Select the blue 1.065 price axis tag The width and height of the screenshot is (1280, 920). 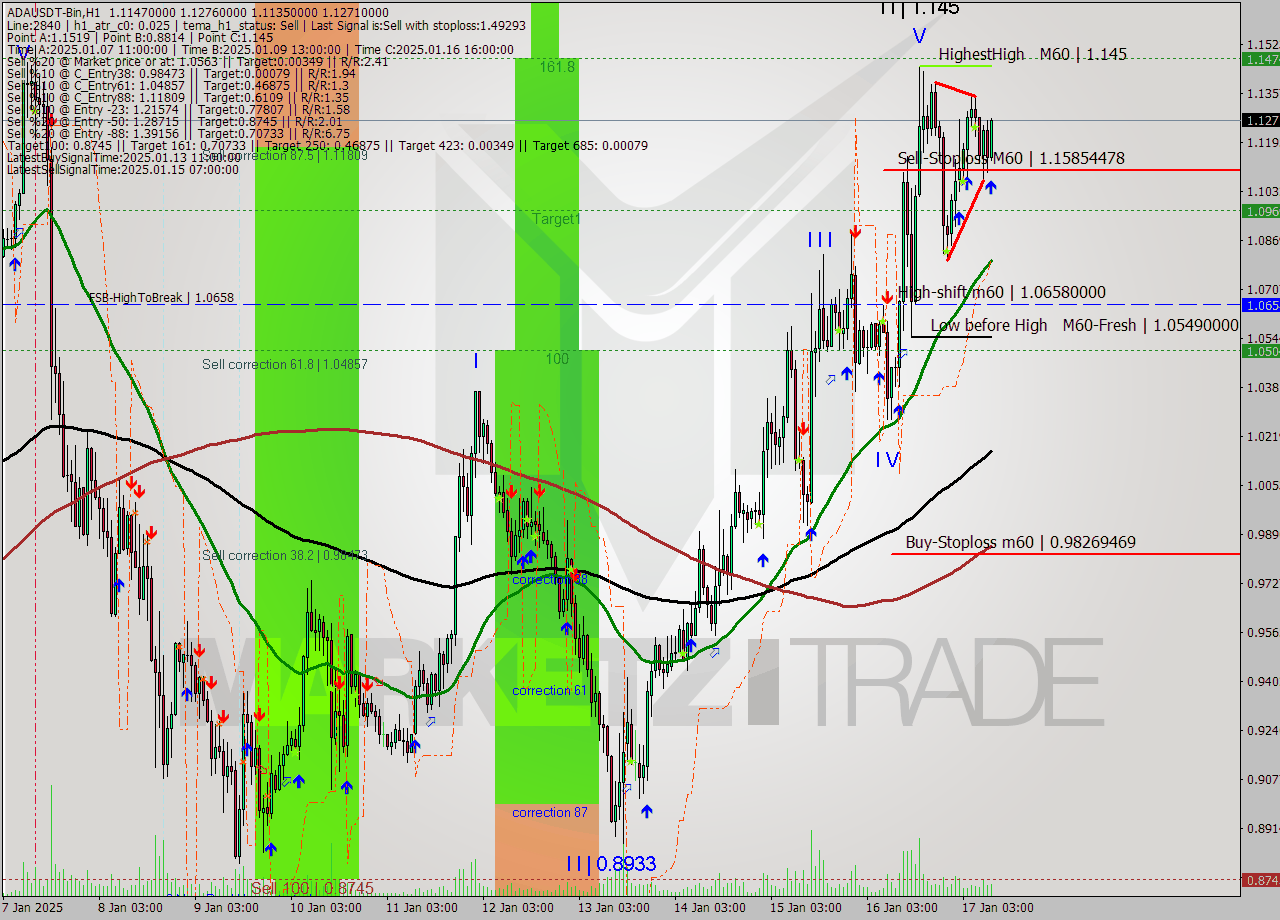coord(1260,304)
